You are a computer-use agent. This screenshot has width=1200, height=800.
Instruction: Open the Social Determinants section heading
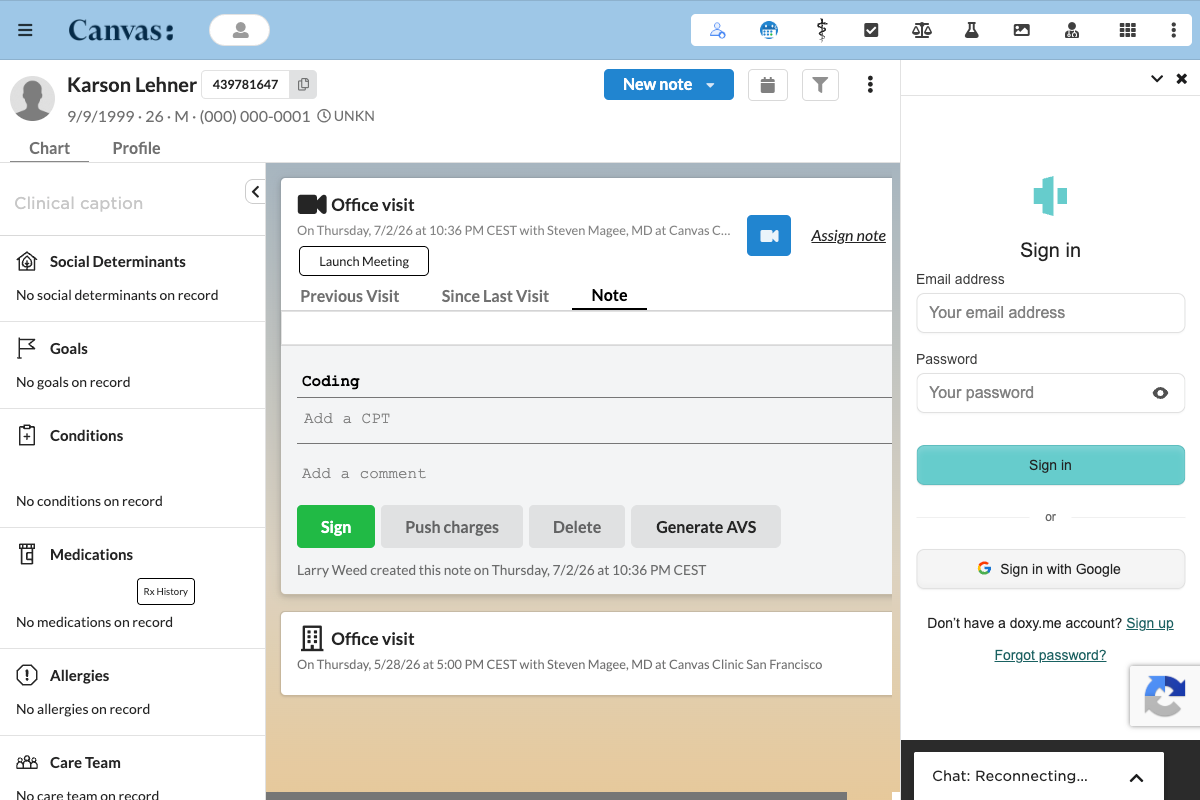point(117,262)
